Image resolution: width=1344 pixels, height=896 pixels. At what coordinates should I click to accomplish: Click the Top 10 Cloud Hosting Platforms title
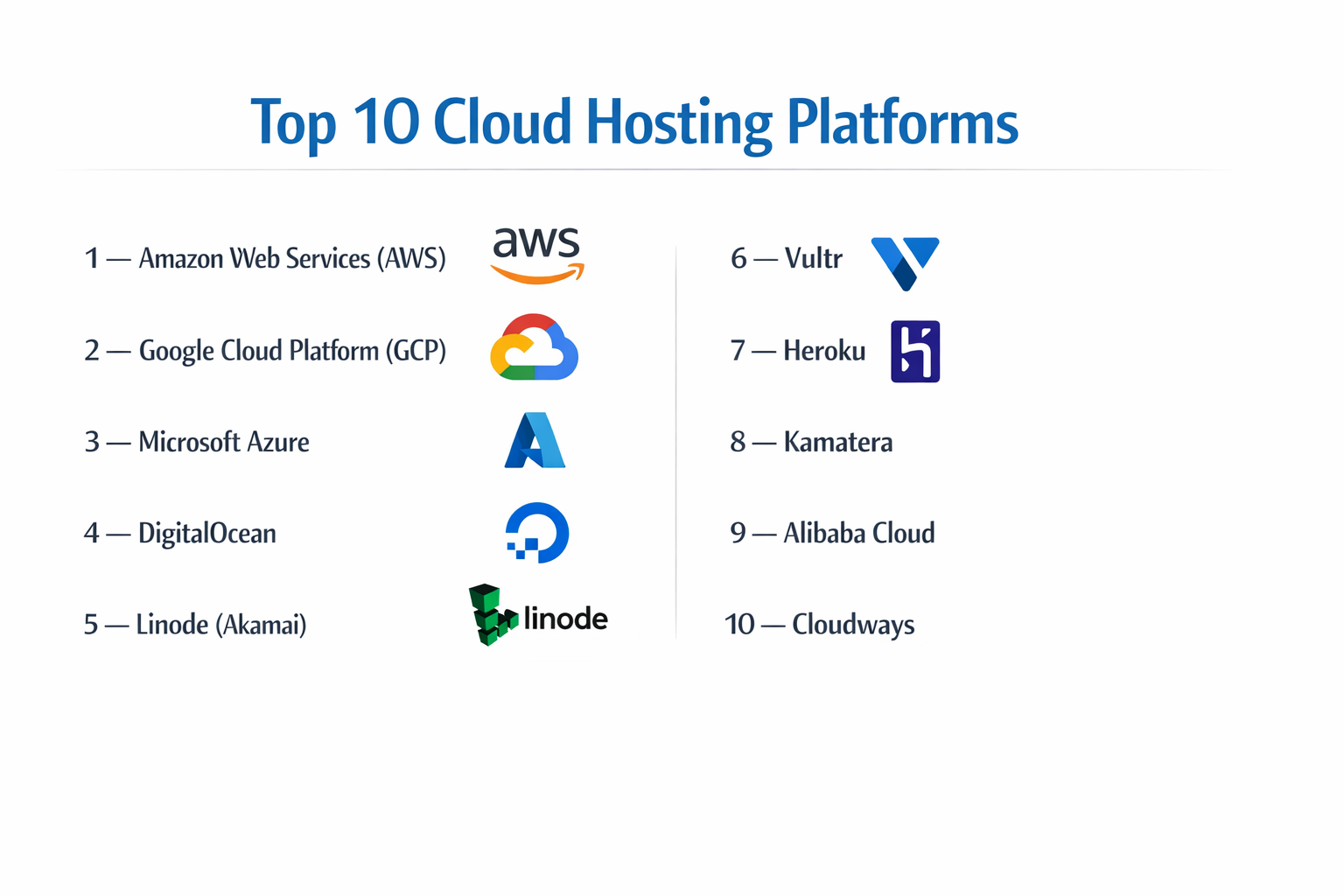pyautogui.click(x=635, y=122)
